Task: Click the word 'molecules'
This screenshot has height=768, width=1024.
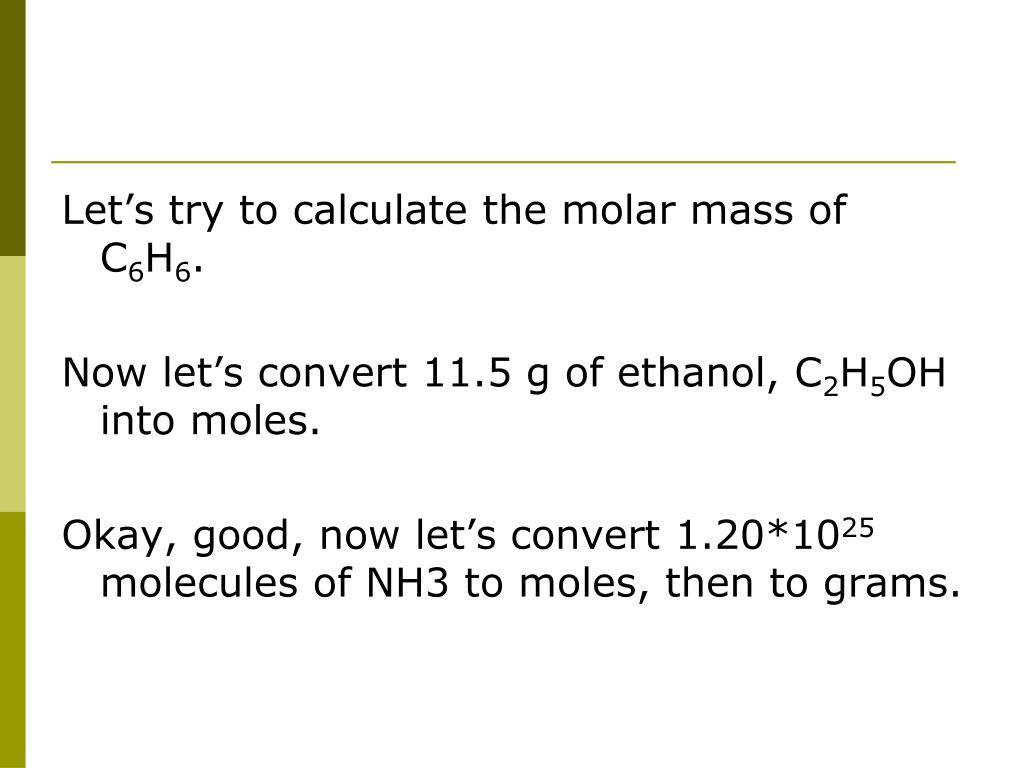Action: (x=199, y=583)
